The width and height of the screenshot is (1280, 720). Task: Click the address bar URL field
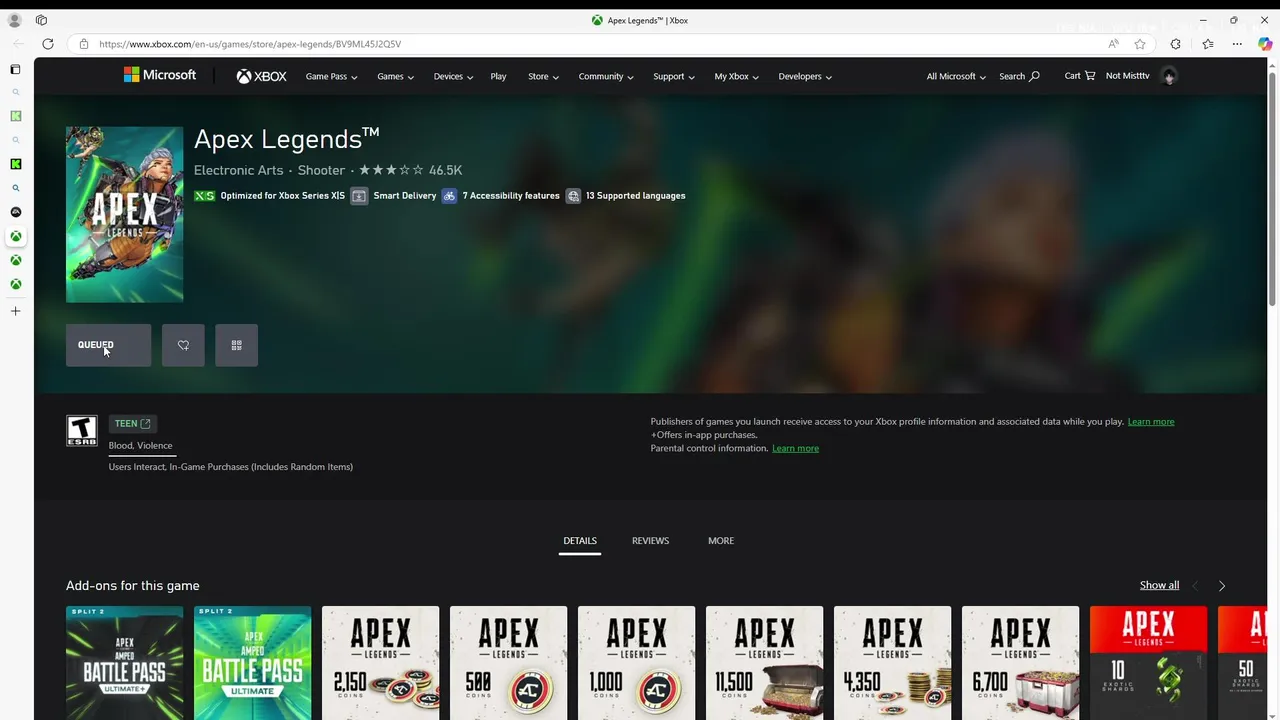590,44
